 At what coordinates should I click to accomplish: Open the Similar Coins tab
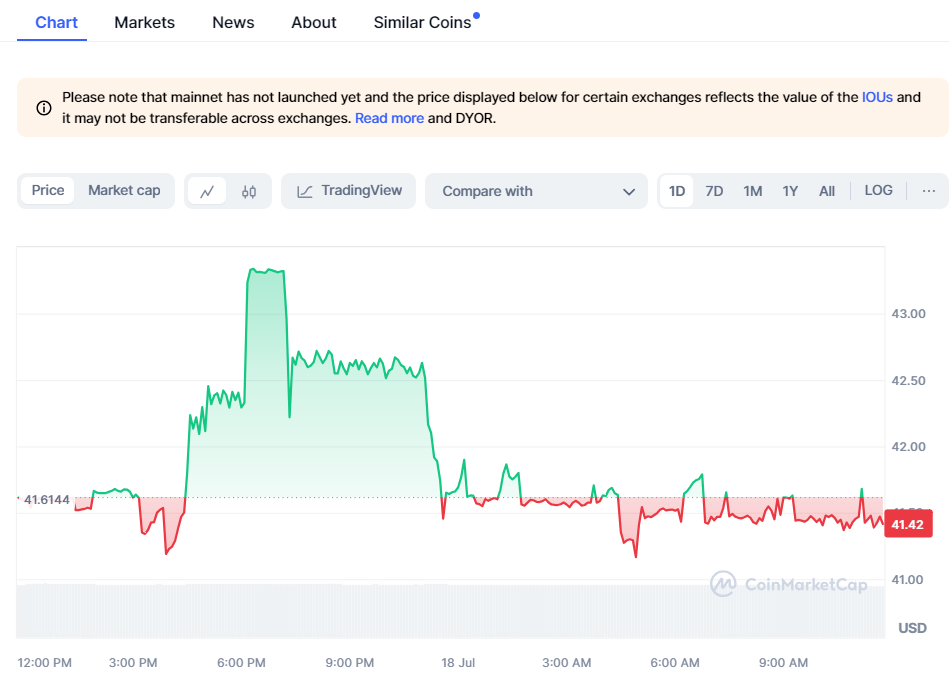(422, 22)
